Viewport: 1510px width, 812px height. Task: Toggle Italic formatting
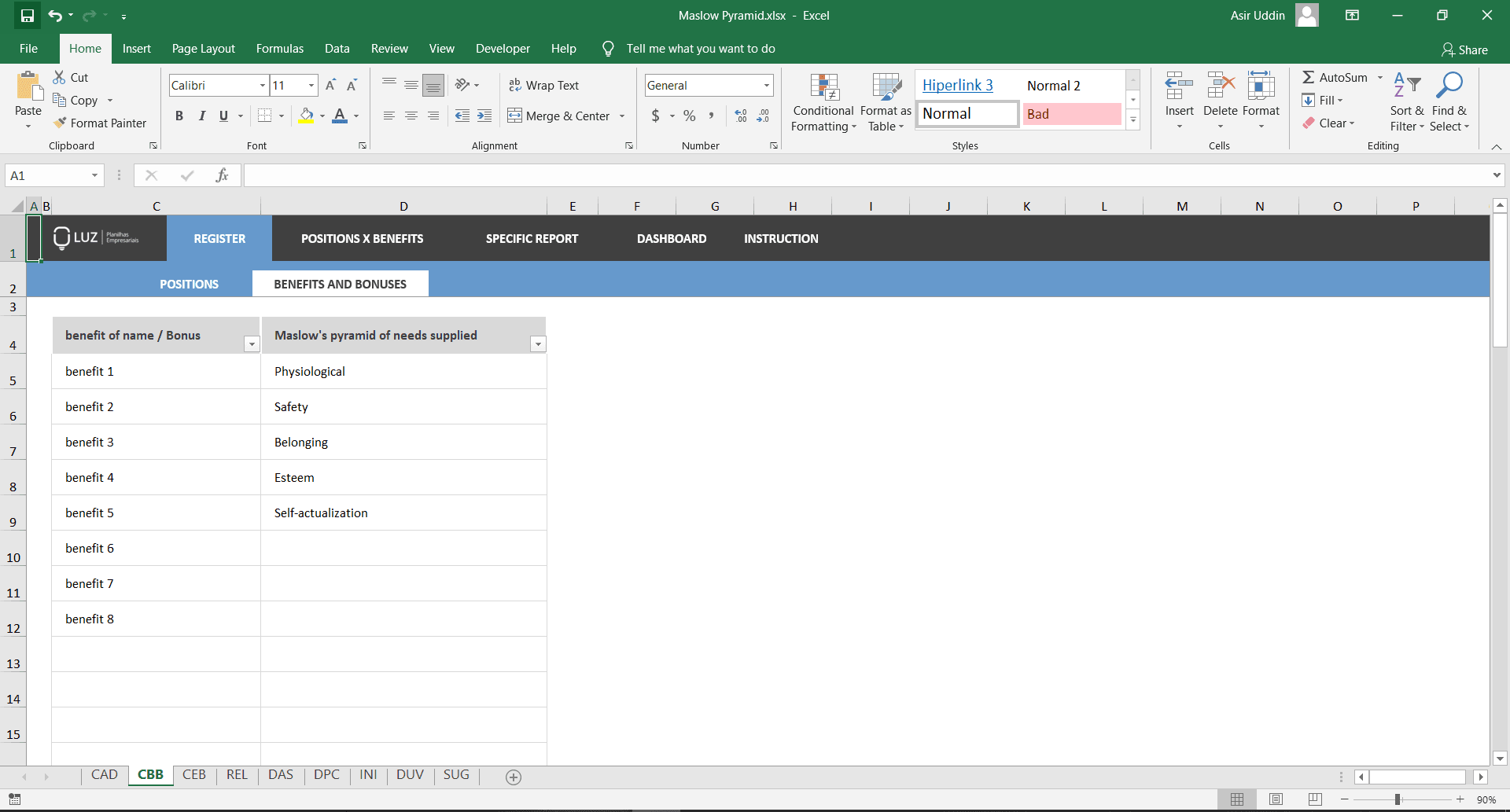coord(201,116)
